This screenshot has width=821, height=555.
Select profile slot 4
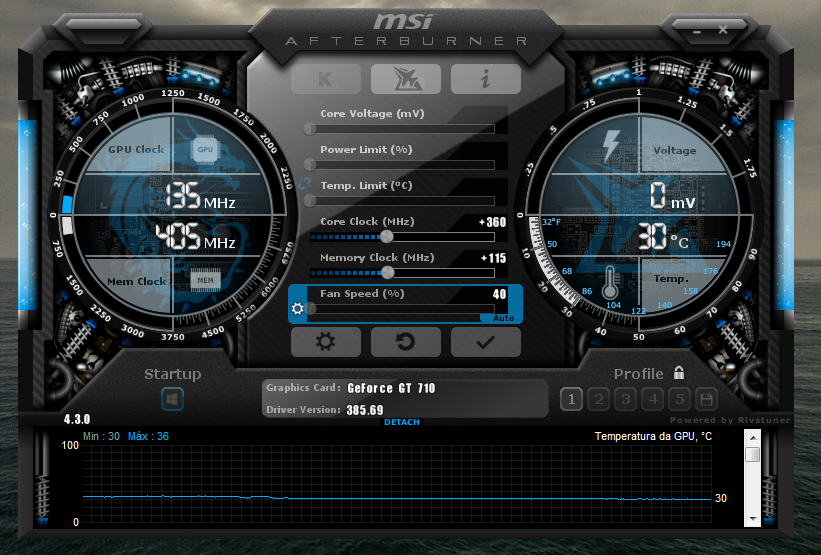(652, 400)
